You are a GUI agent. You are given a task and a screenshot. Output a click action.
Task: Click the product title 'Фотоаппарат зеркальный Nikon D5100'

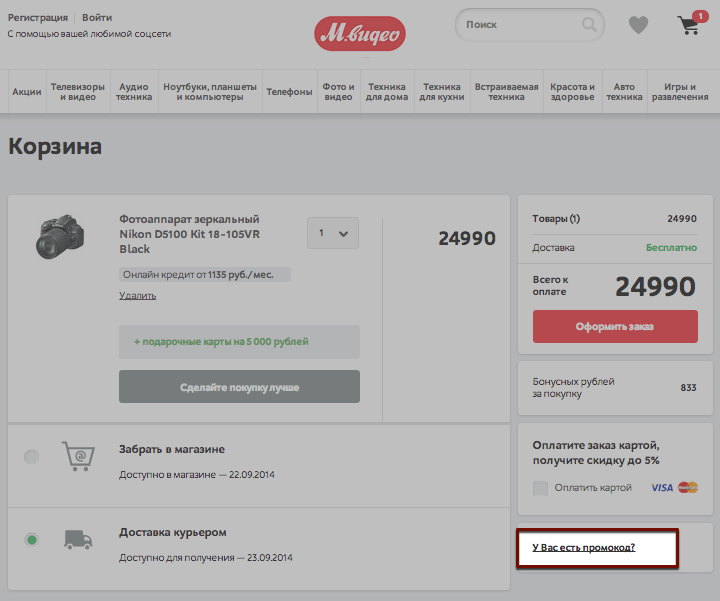click(189, 234)
